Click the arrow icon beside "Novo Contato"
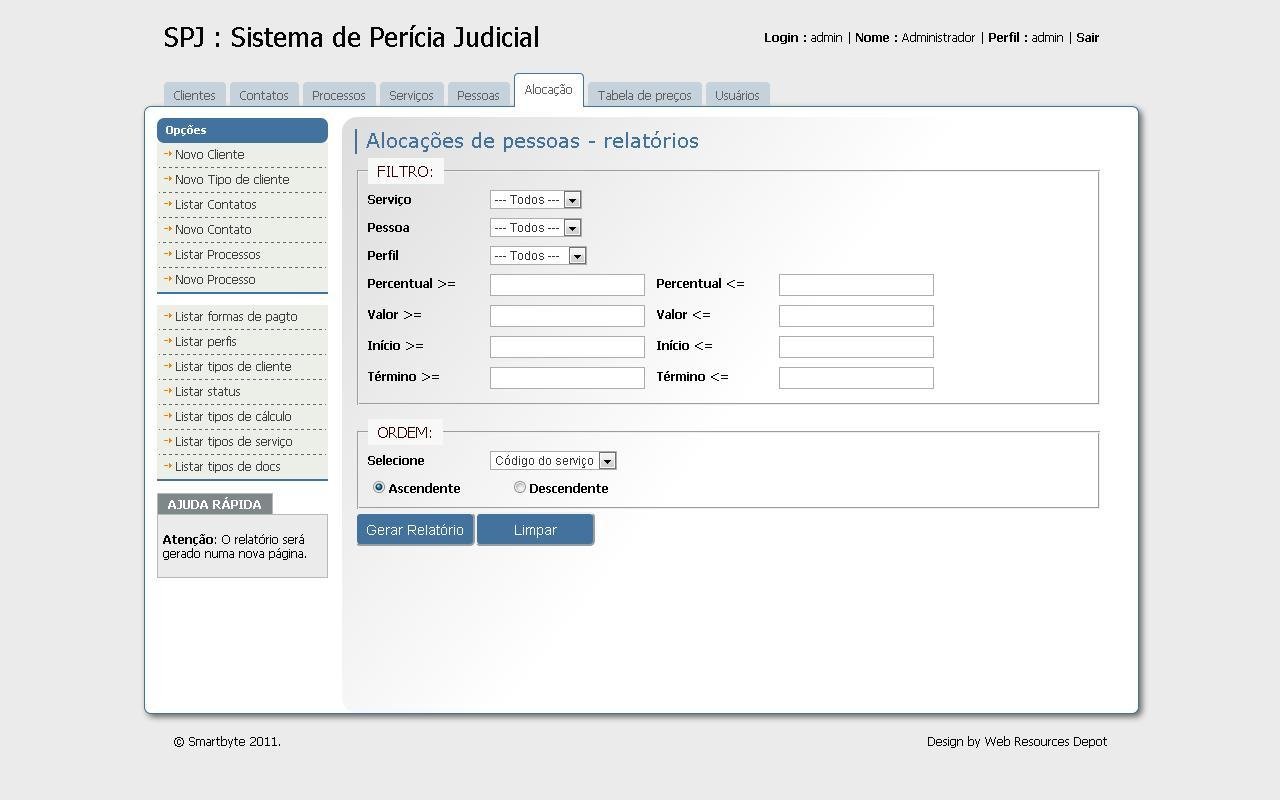 (167, 229)
